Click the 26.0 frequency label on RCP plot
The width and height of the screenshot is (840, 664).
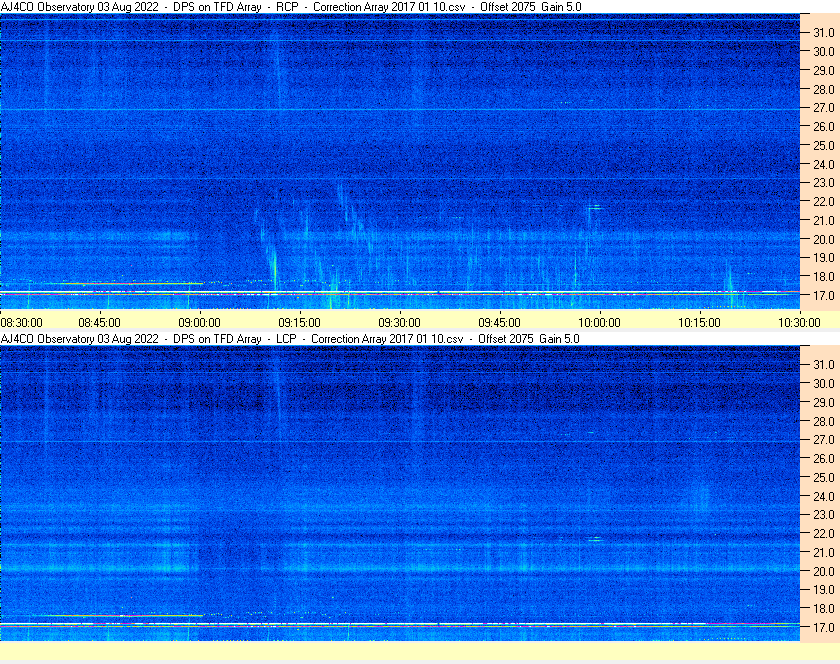pos(824,126)
